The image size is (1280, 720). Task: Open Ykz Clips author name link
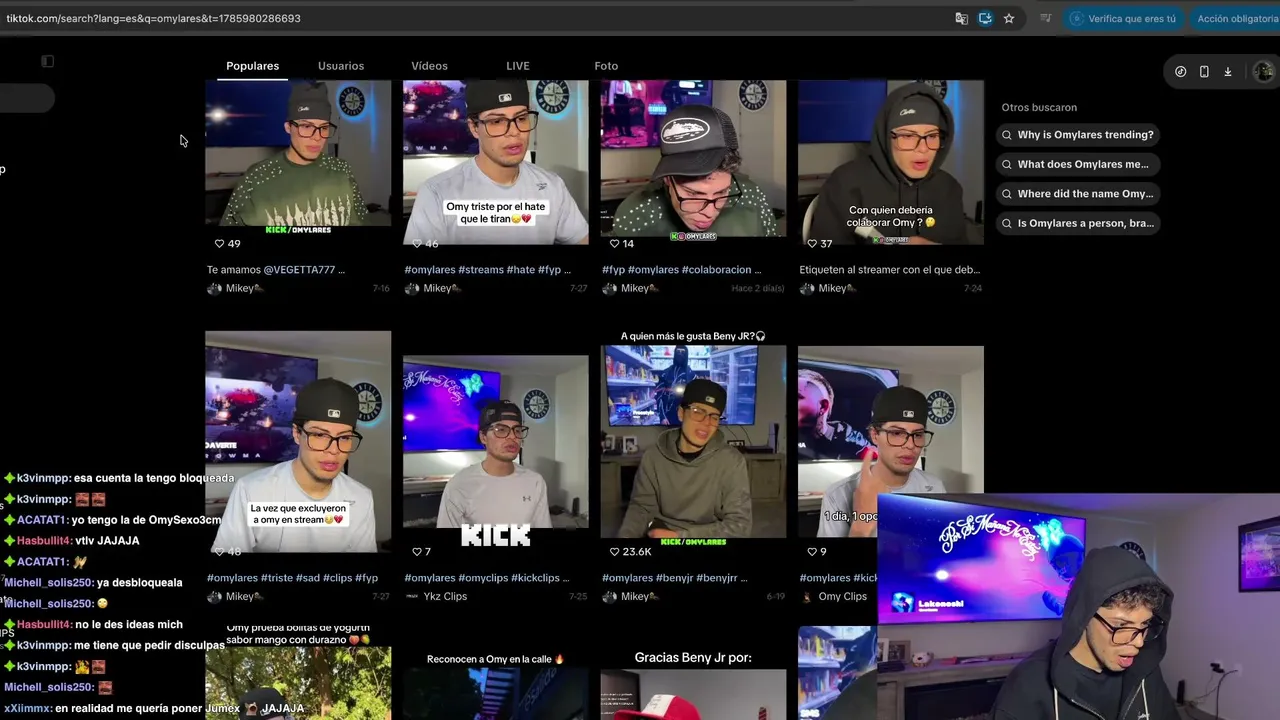pyautogui.click(x=445, y=597)
